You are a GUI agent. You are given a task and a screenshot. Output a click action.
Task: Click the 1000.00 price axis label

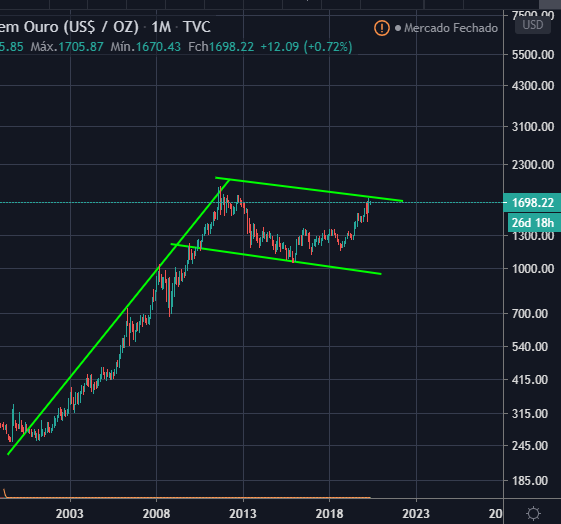click(x=533, y=269)
